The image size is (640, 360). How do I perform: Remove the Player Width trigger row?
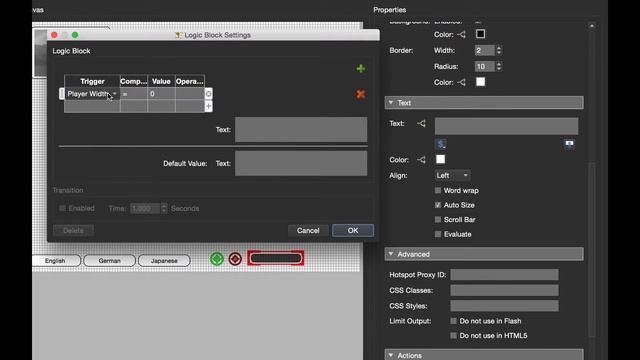[209, 94]
